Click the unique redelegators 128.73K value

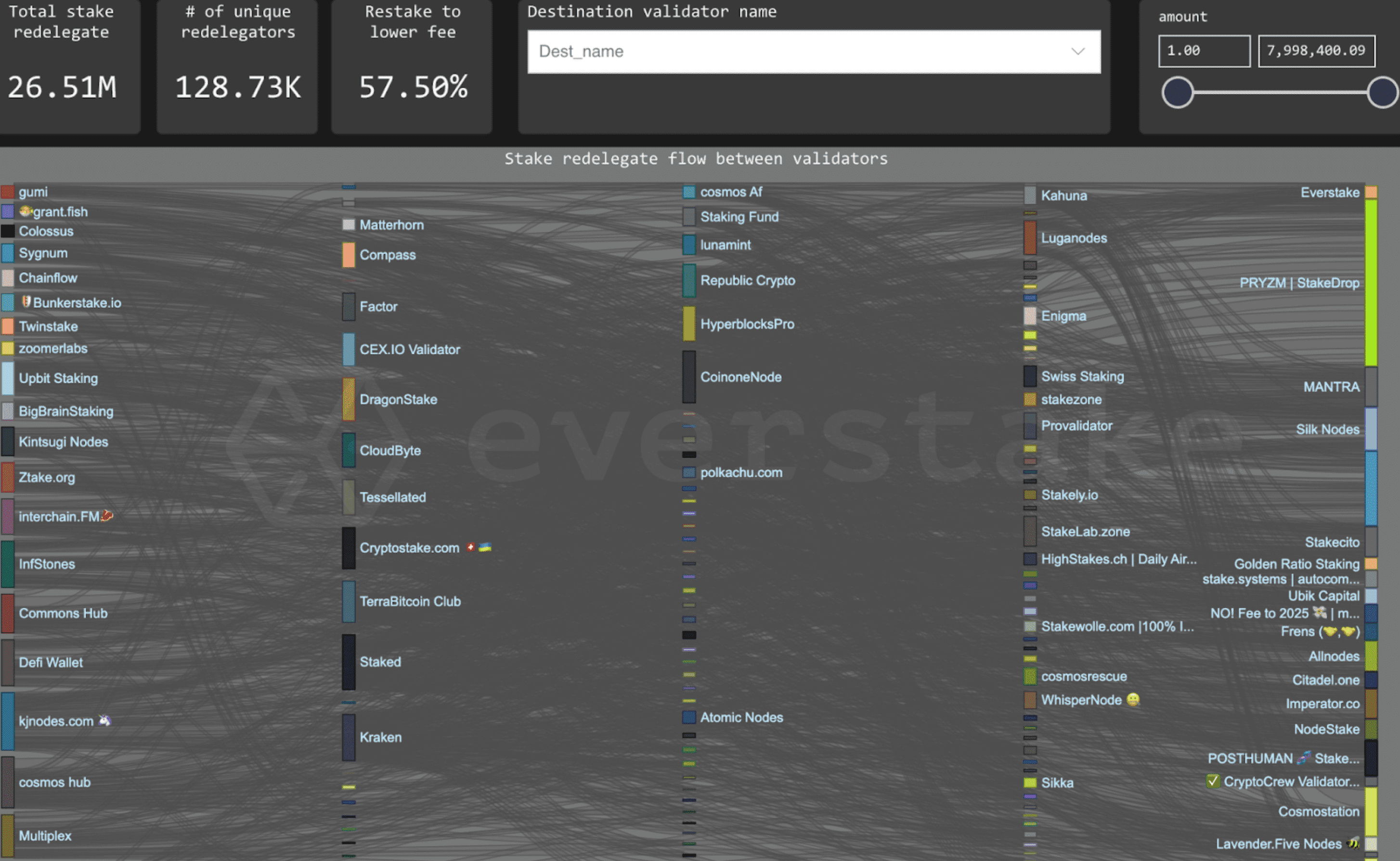(x=238, y=87)
